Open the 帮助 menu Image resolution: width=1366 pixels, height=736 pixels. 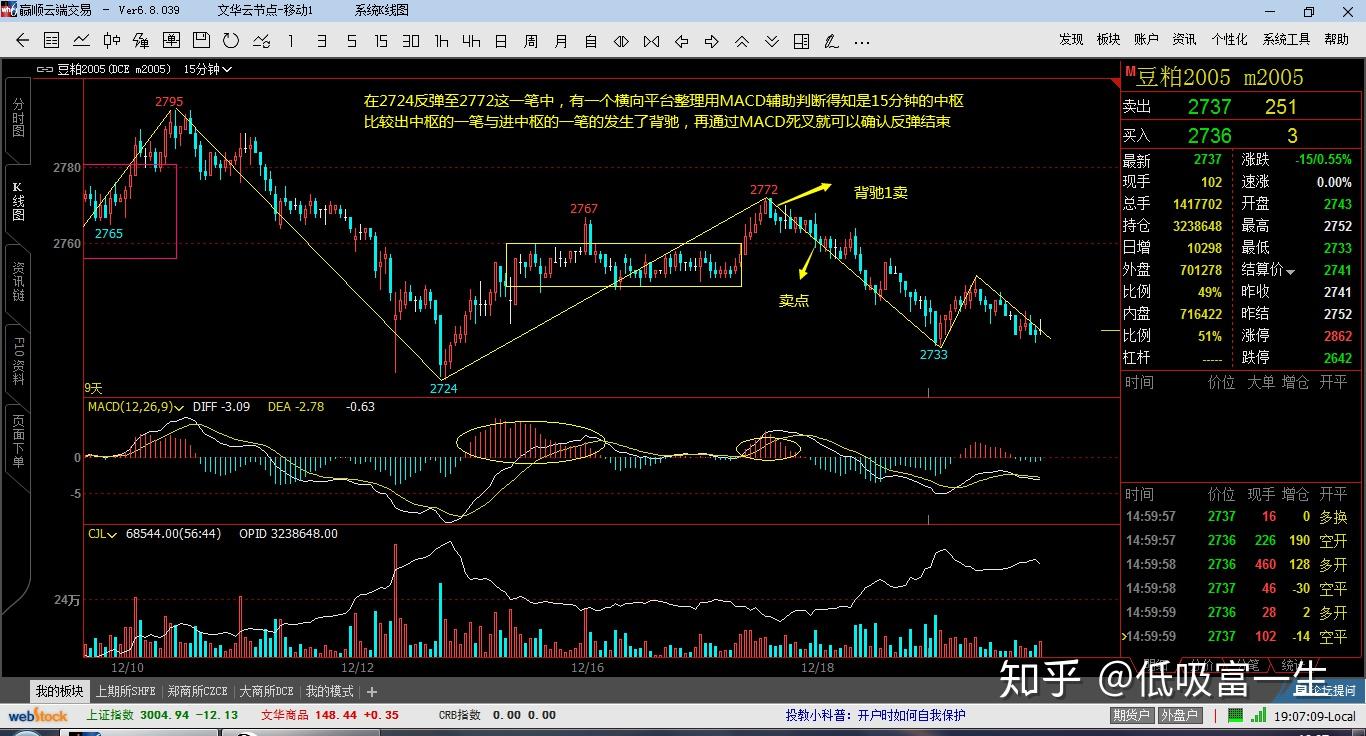(x=1336, y=40)
